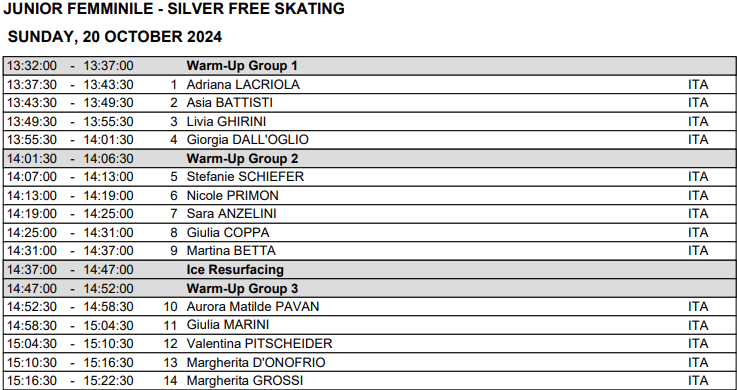This screenshot has width=737, height=390.
Task: Click the Warm-Up Group 2 header
Action: click(x=369, y=158)
